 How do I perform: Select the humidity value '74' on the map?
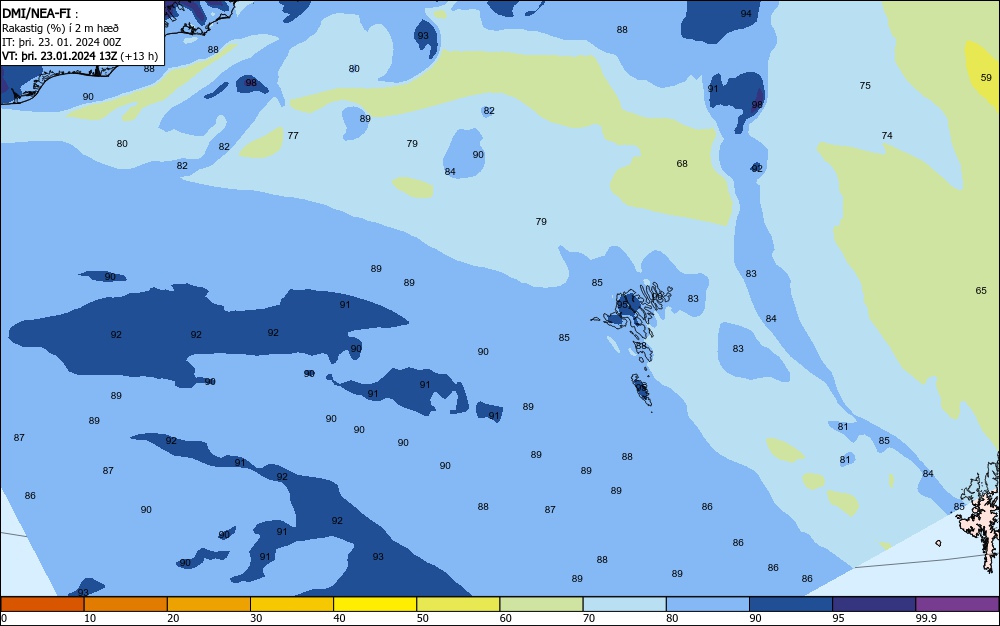(x=886, y=135)
